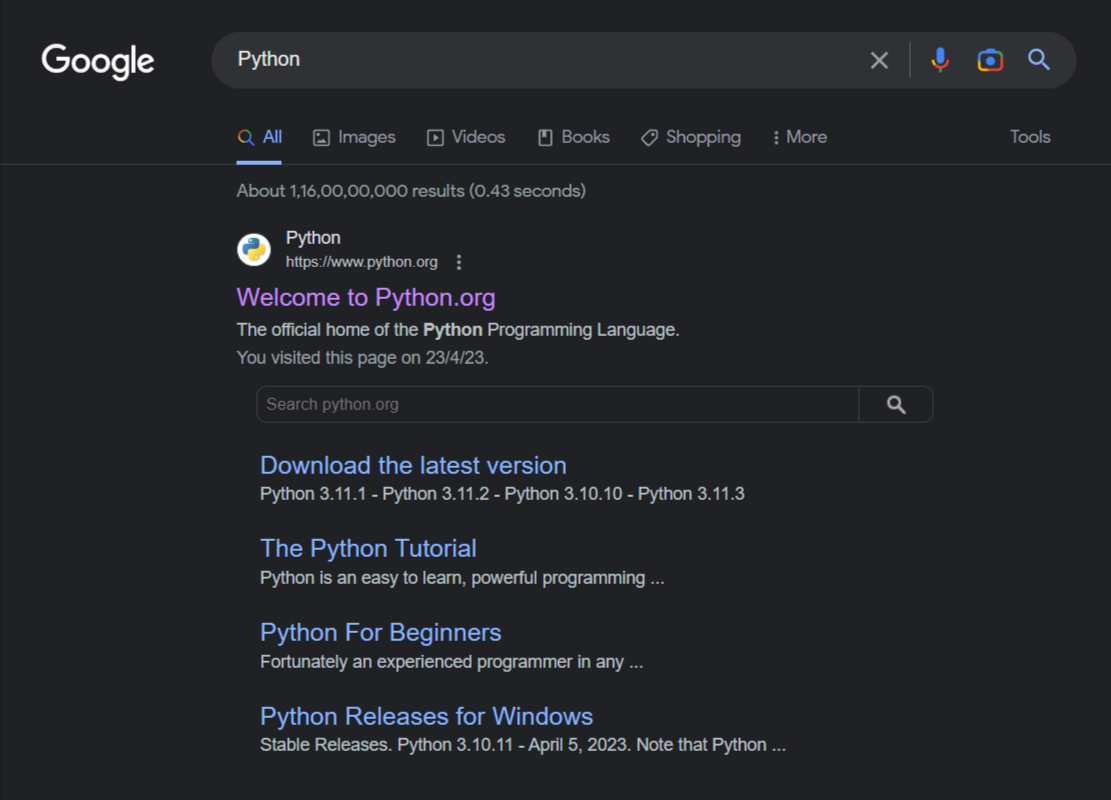1111x800 pixels.
Task: Open Python For Beginners link
Action: 380,633
